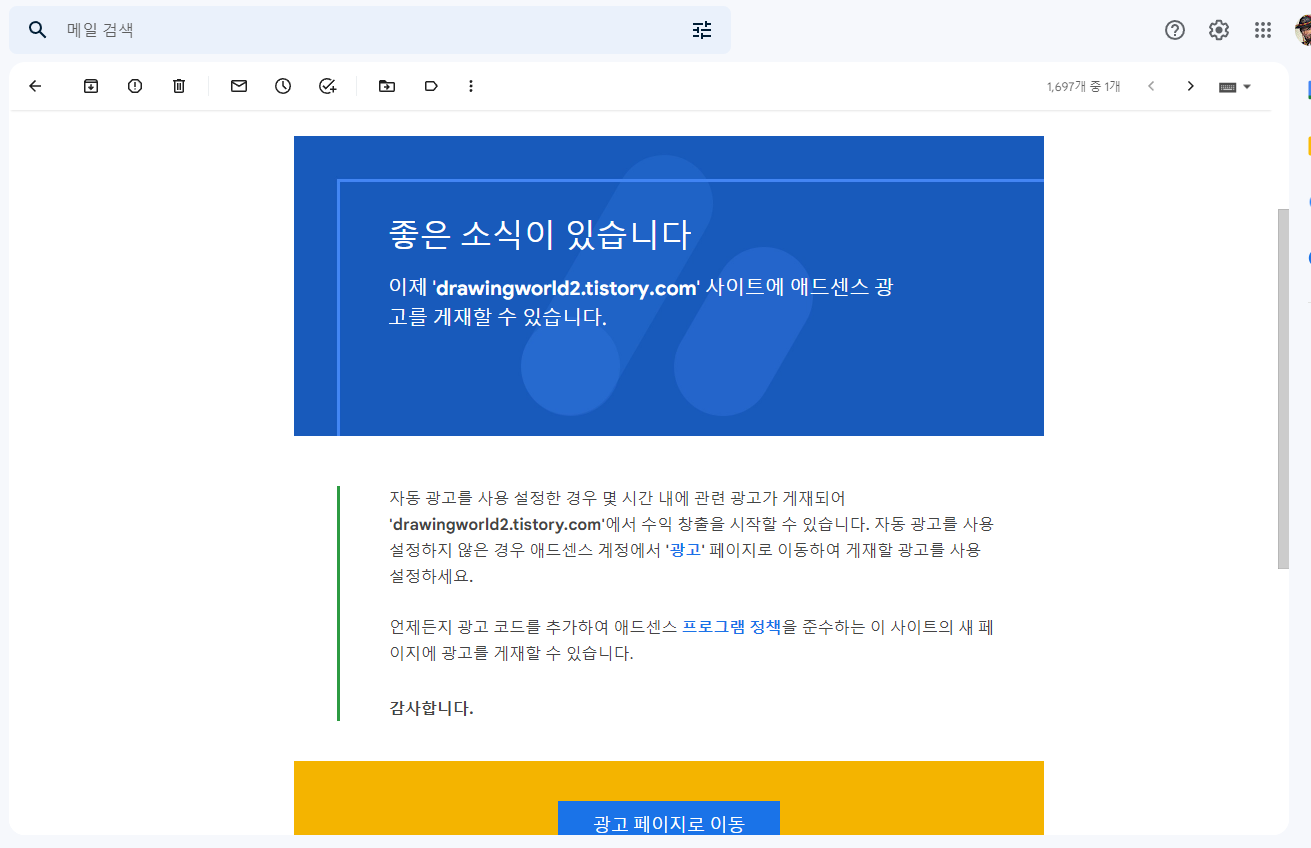
Task: Click the '광고' link in body
Action: [x=685, y=550]
